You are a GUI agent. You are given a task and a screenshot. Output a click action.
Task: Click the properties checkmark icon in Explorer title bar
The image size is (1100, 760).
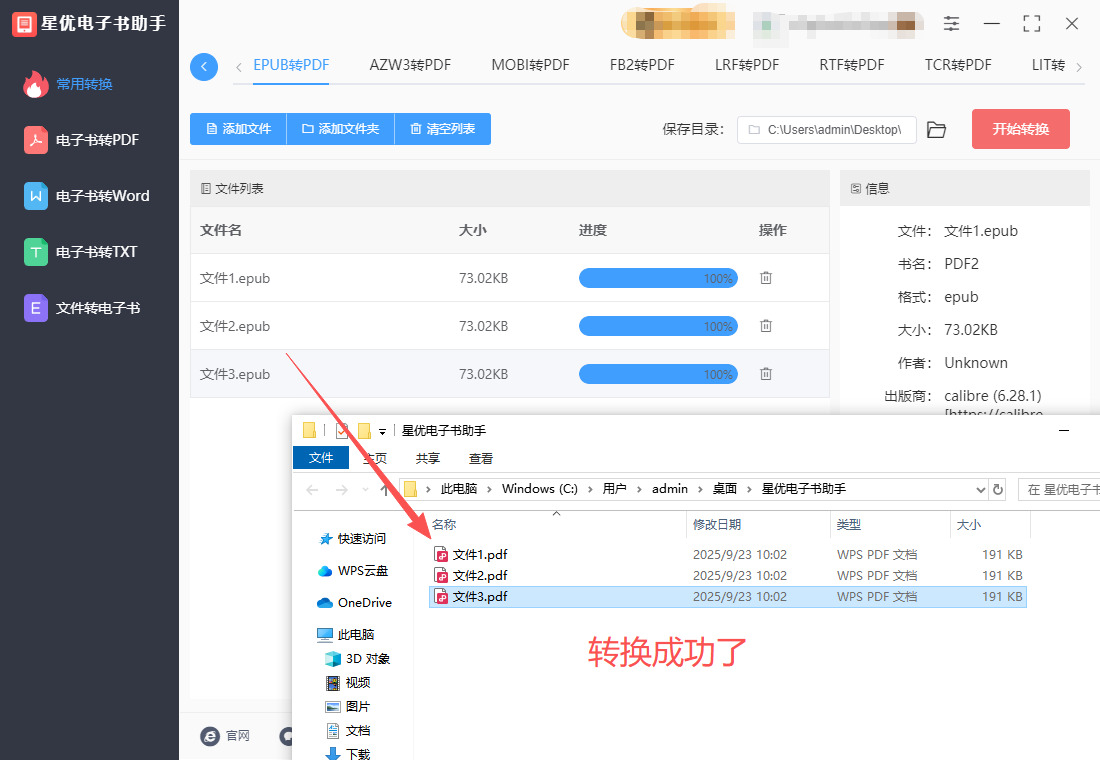[342, 430]
